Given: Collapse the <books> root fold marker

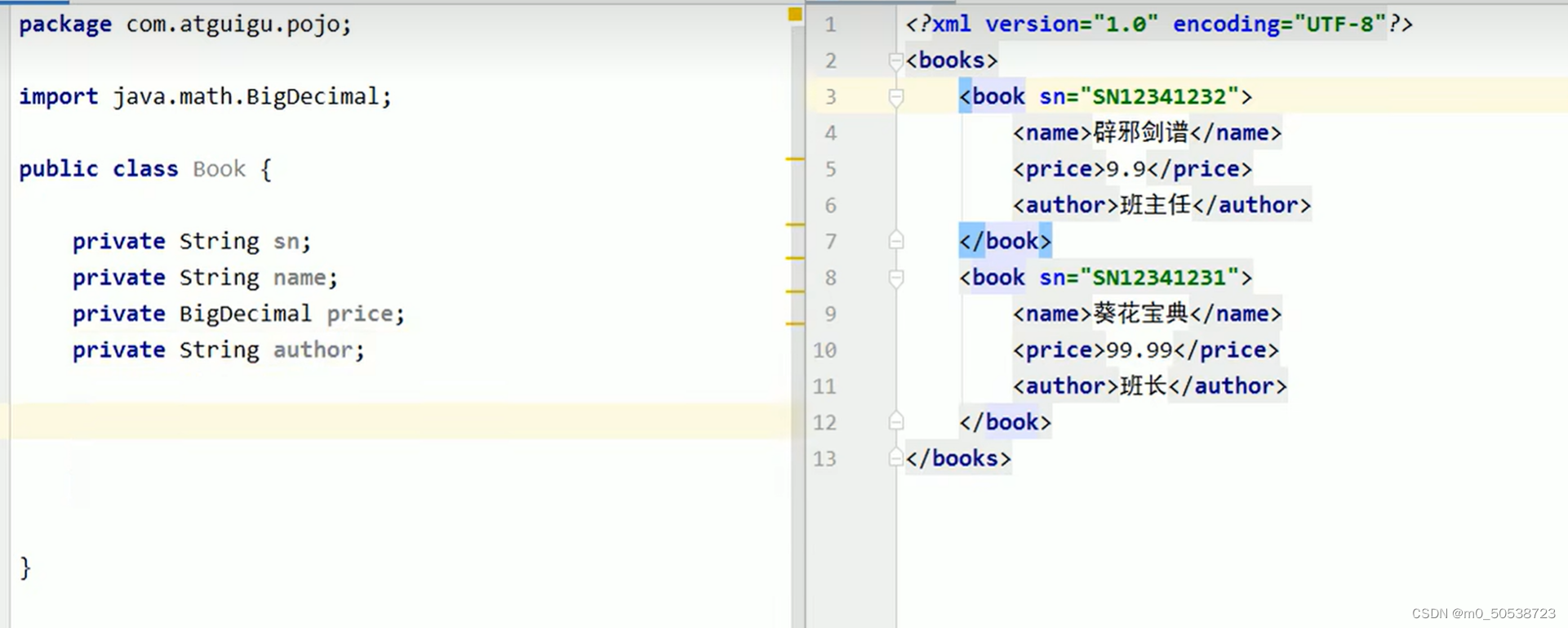Looking at the screenshot, I should tap(895, 61).
